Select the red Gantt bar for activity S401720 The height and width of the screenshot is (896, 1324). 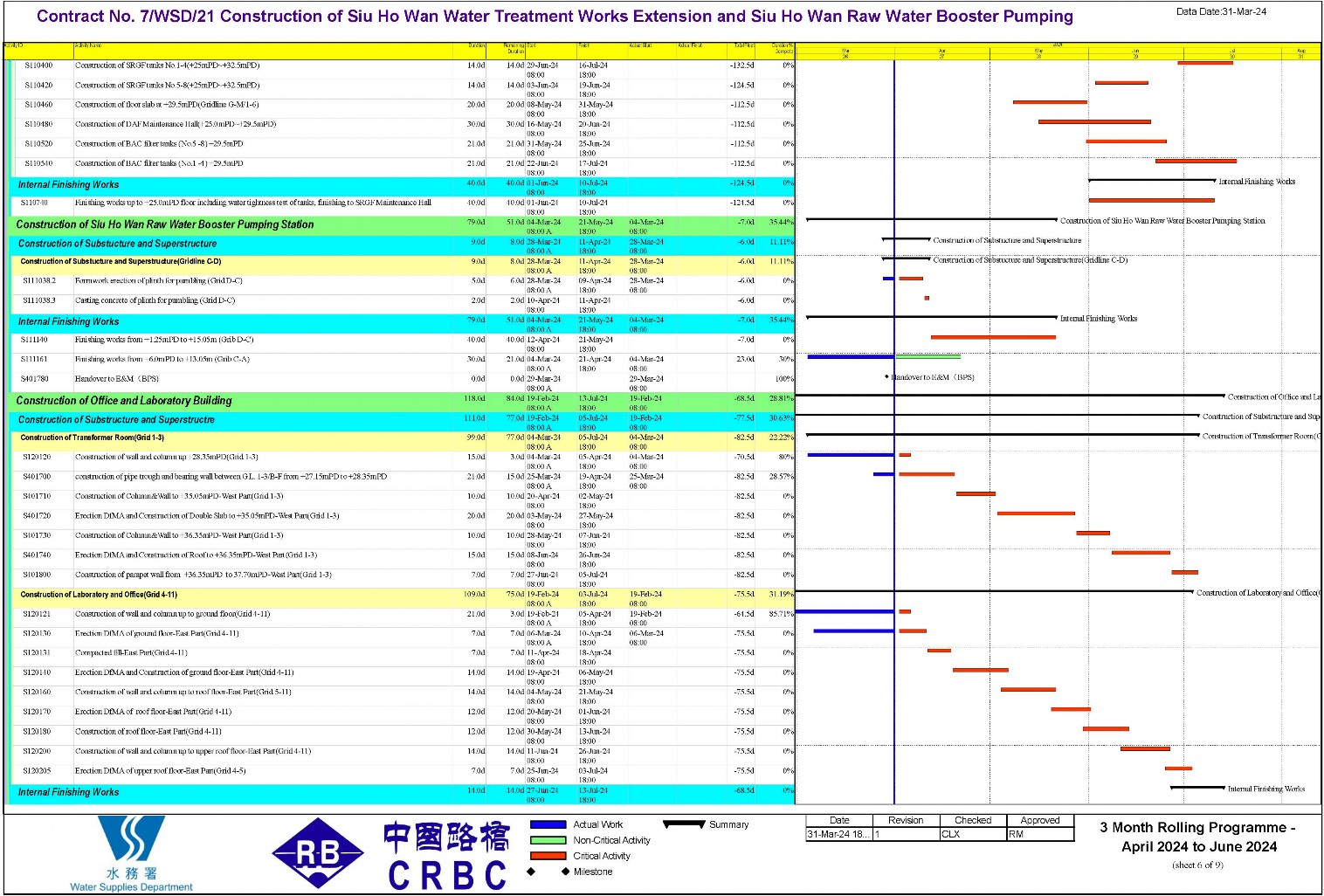tap(1036, 513)
